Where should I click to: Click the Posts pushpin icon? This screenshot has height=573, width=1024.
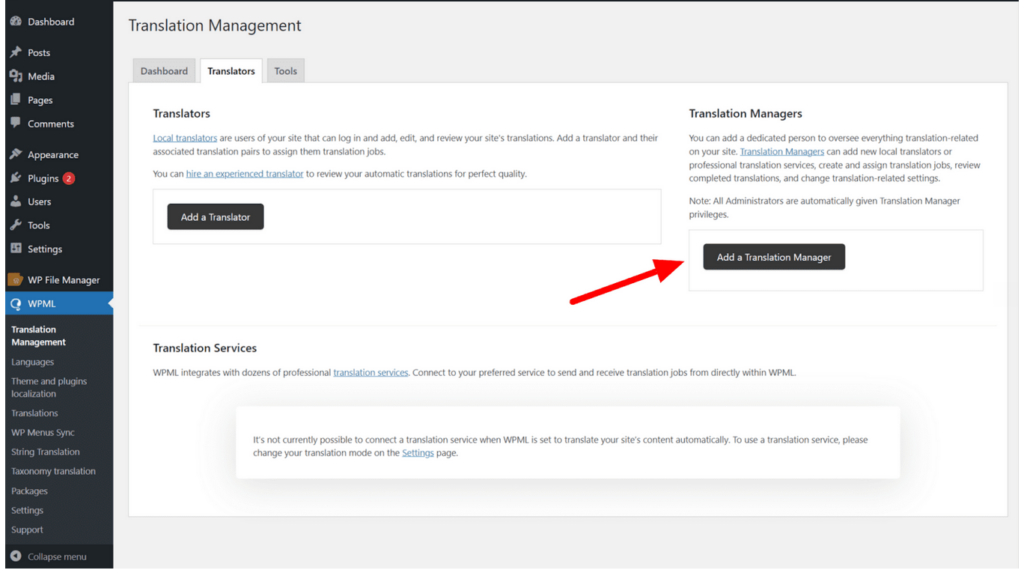tap(15, 52)
